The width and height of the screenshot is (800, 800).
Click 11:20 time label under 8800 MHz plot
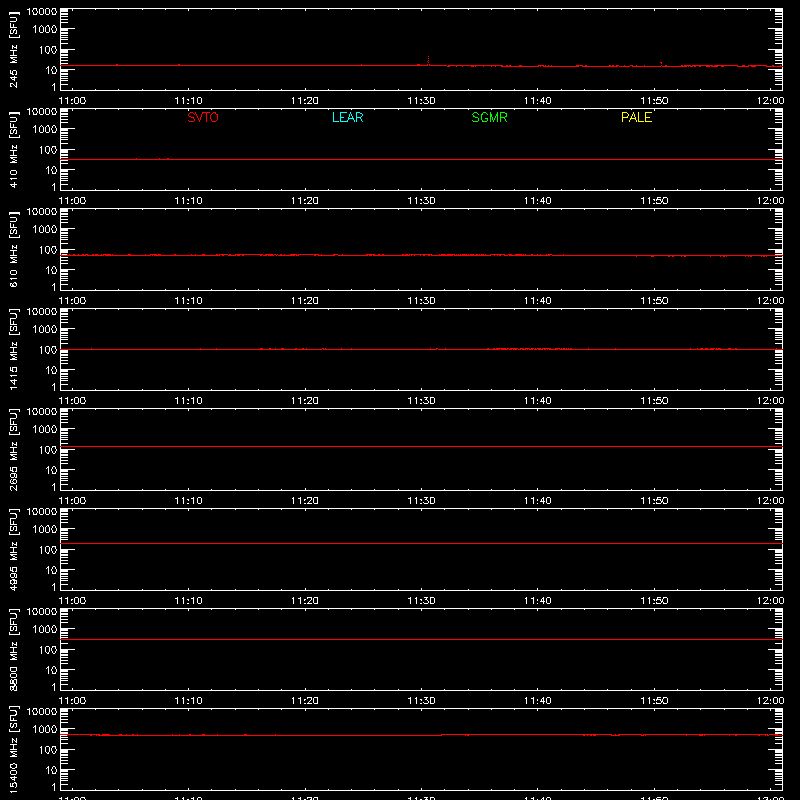pos(305,701)
